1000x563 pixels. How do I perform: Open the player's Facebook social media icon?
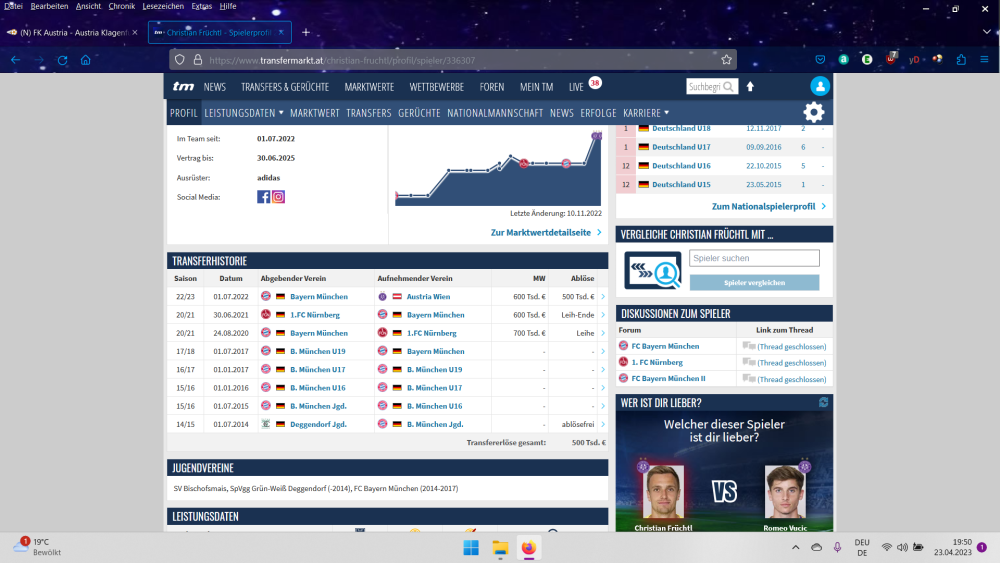click(x=264, y=197)
